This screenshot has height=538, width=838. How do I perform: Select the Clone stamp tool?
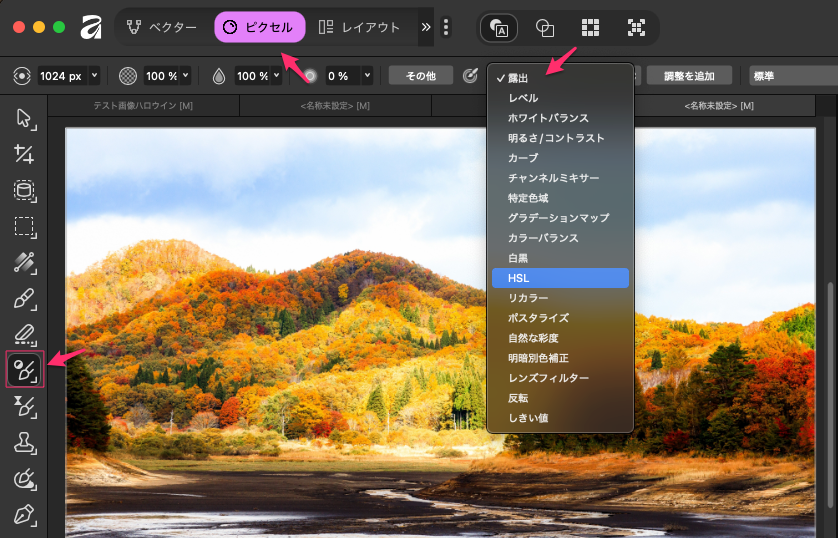click(24, 442)
